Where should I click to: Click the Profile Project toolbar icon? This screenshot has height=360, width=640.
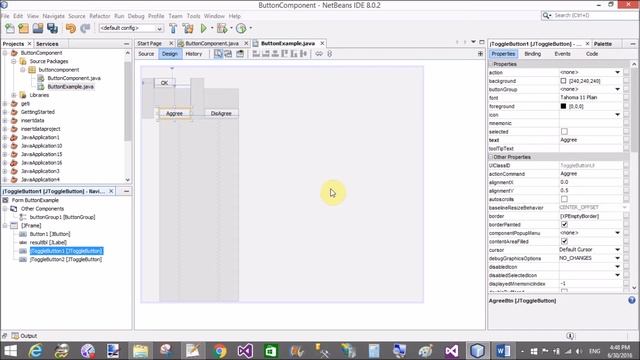241,28
